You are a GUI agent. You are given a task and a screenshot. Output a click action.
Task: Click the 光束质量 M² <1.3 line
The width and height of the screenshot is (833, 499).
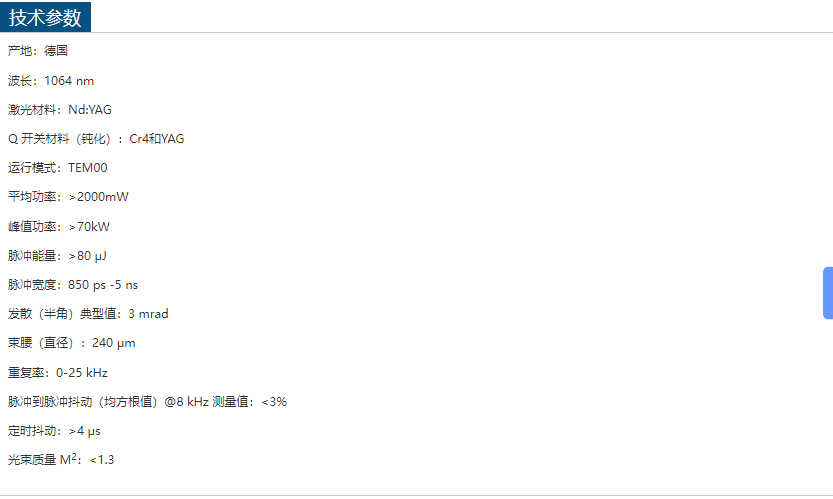61,460
